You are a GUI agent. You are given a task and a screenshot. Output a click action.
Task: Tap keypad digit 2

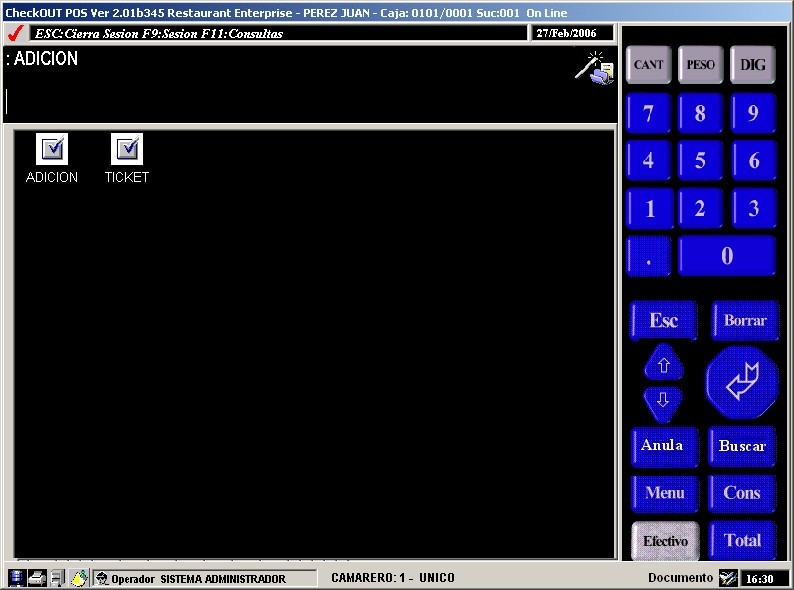700,208
